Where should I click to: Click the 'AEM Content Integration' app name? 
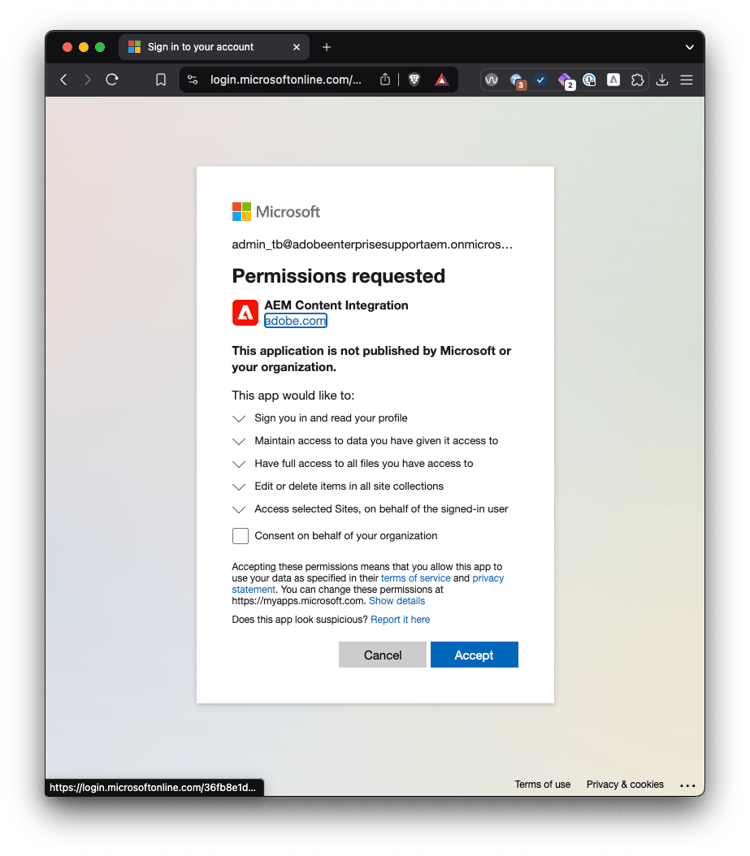(x=336, y=305)
